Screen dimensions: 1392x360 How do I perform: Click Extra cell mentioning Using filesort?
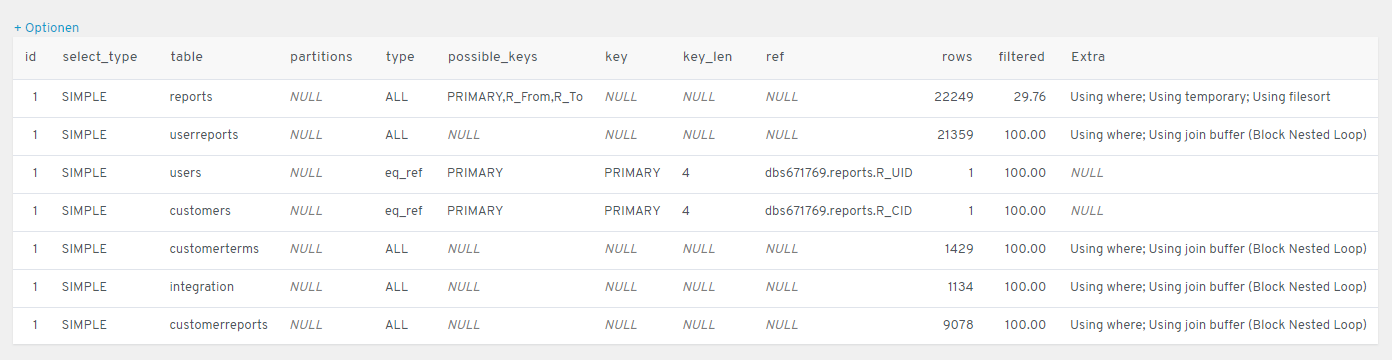tap(1200, 97)
